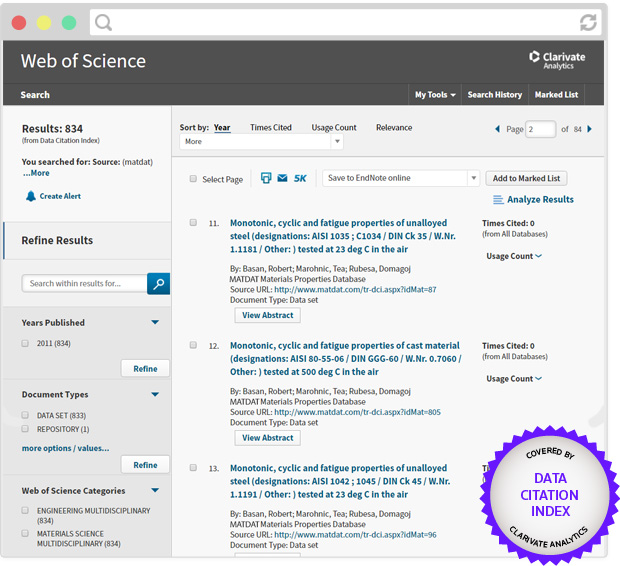Sort results by Year
This screenshot has width=620, height=566.
tap(222, 128)
